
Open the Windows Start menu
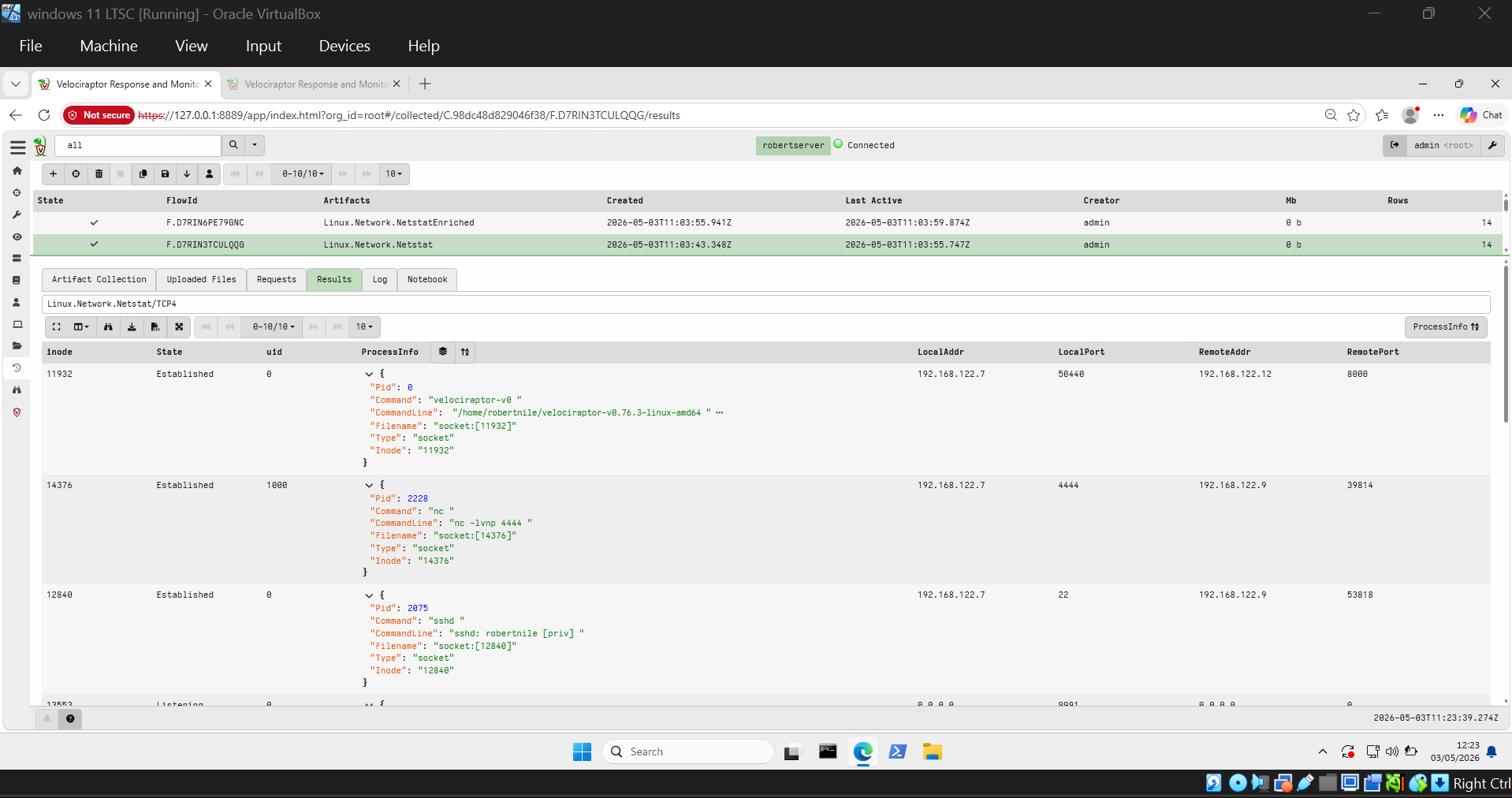coord(582,751)
